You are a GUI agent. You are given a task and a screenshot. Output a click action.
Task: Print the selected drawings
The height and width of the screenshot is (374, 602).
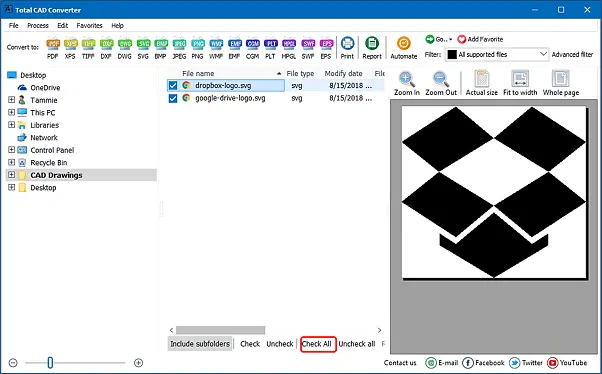[347, 48]
